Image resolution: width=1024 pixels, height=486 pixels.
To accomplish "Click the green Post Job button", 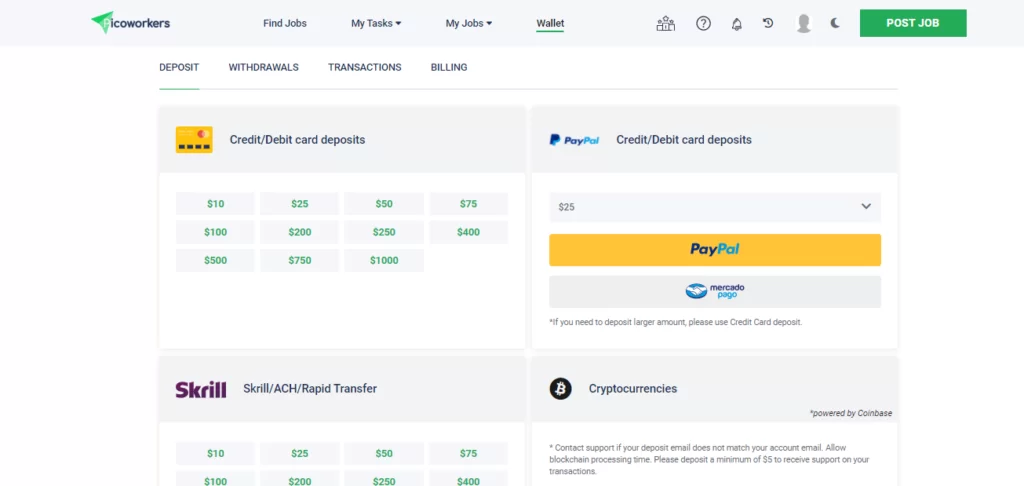I will point(913,23).
